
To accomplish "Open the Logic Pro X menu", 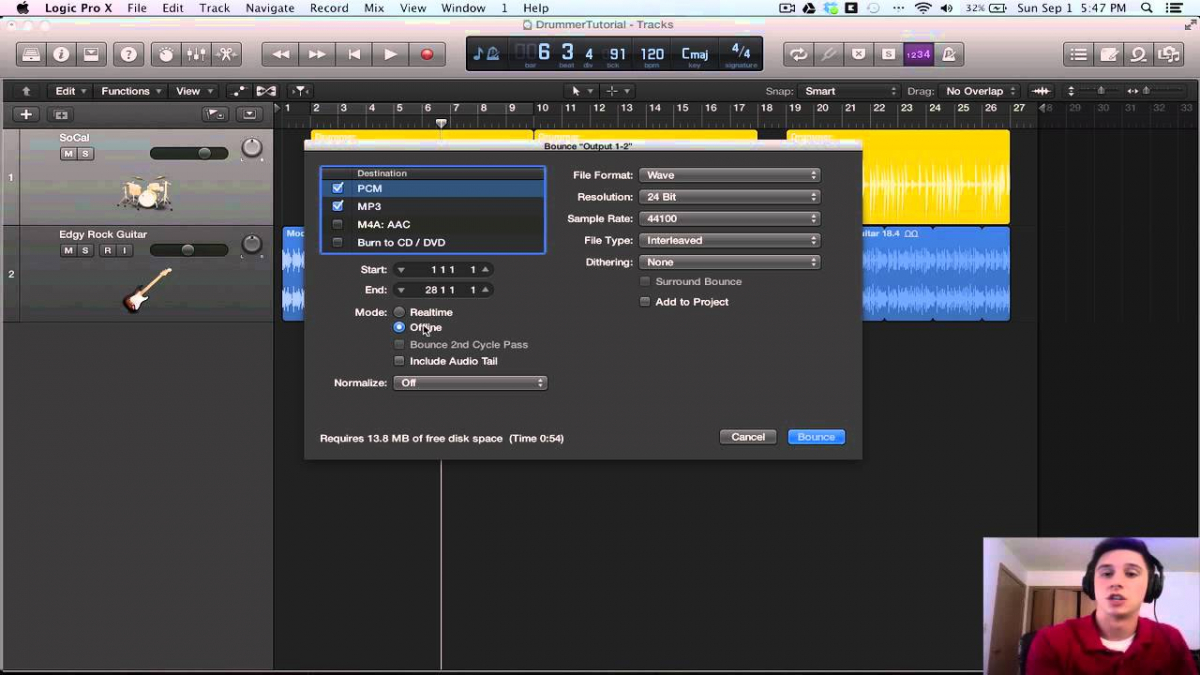I will click(x=77, y=8).
